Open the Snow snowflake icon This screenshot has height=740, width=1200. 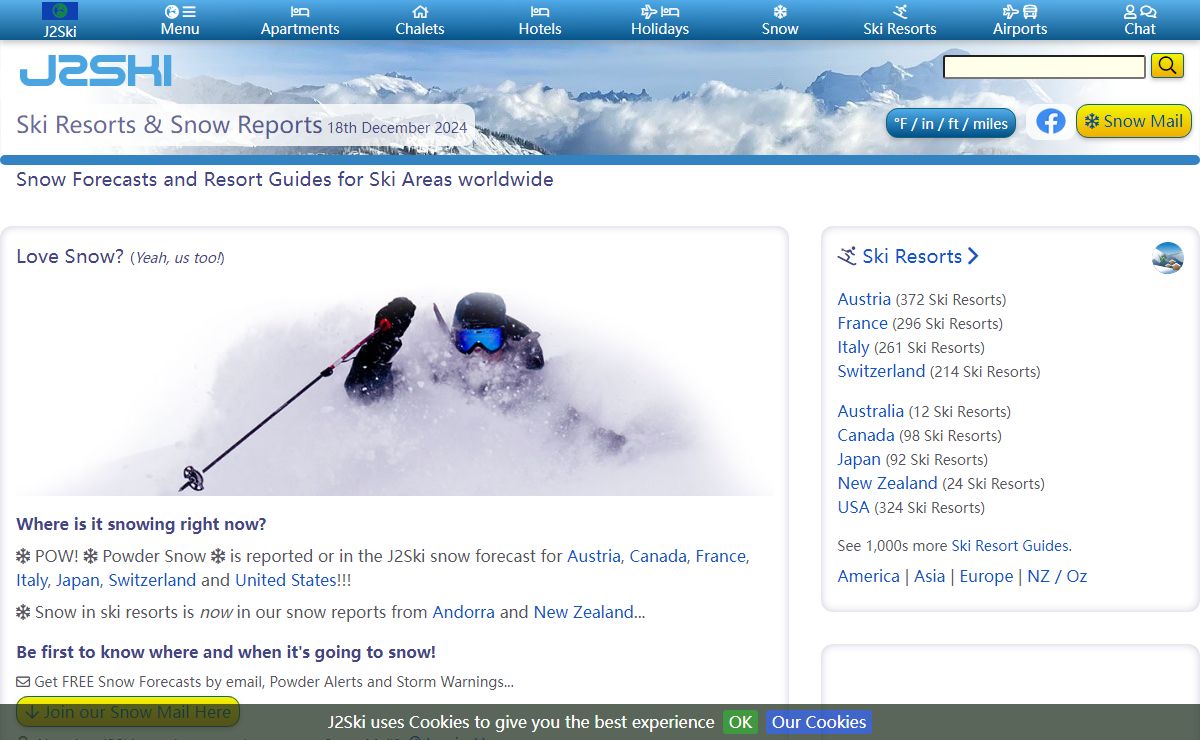(780, 12)
